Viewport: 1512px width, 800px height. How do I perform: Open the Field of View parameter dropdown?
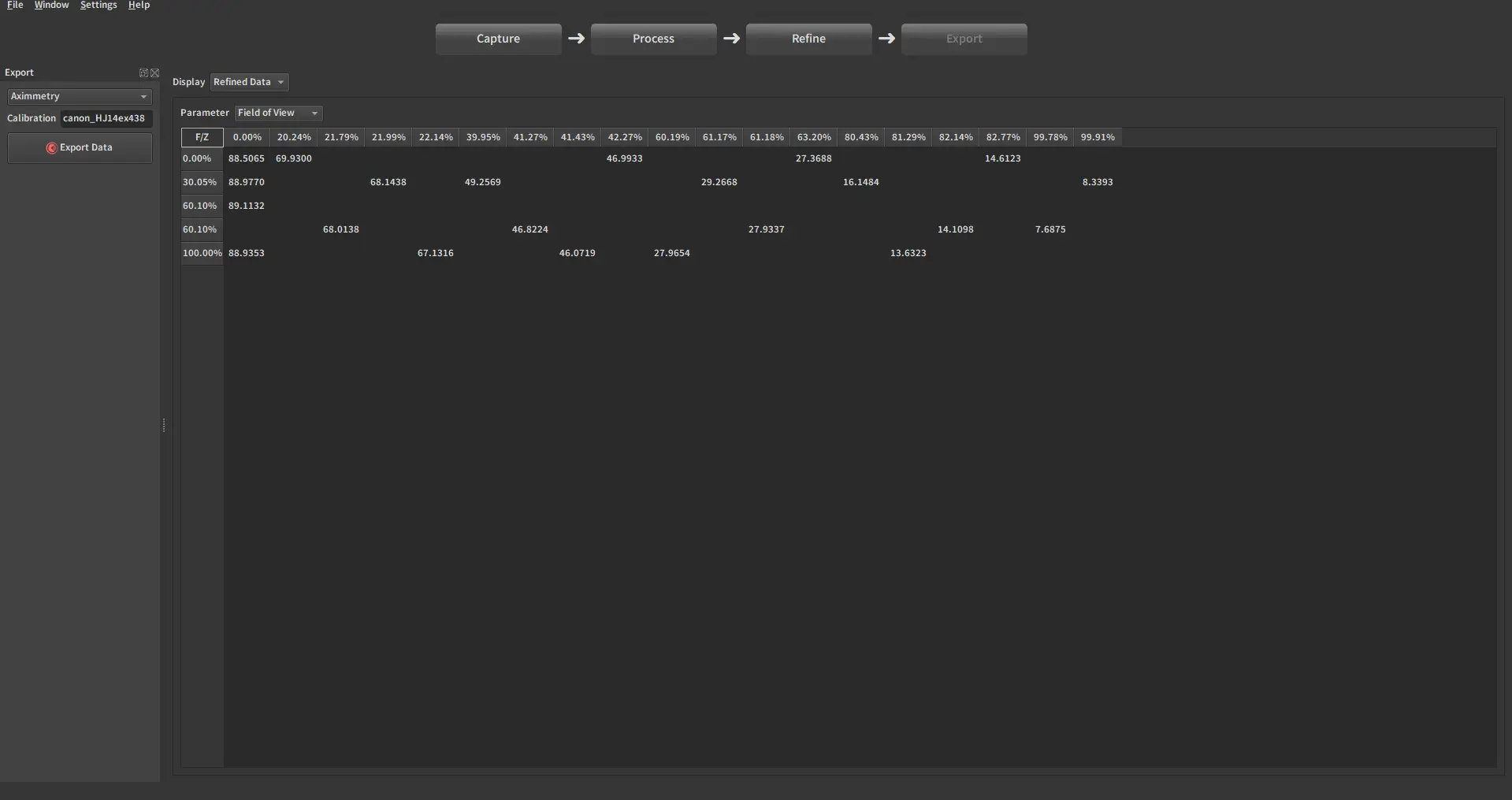(x=278, y=113)
